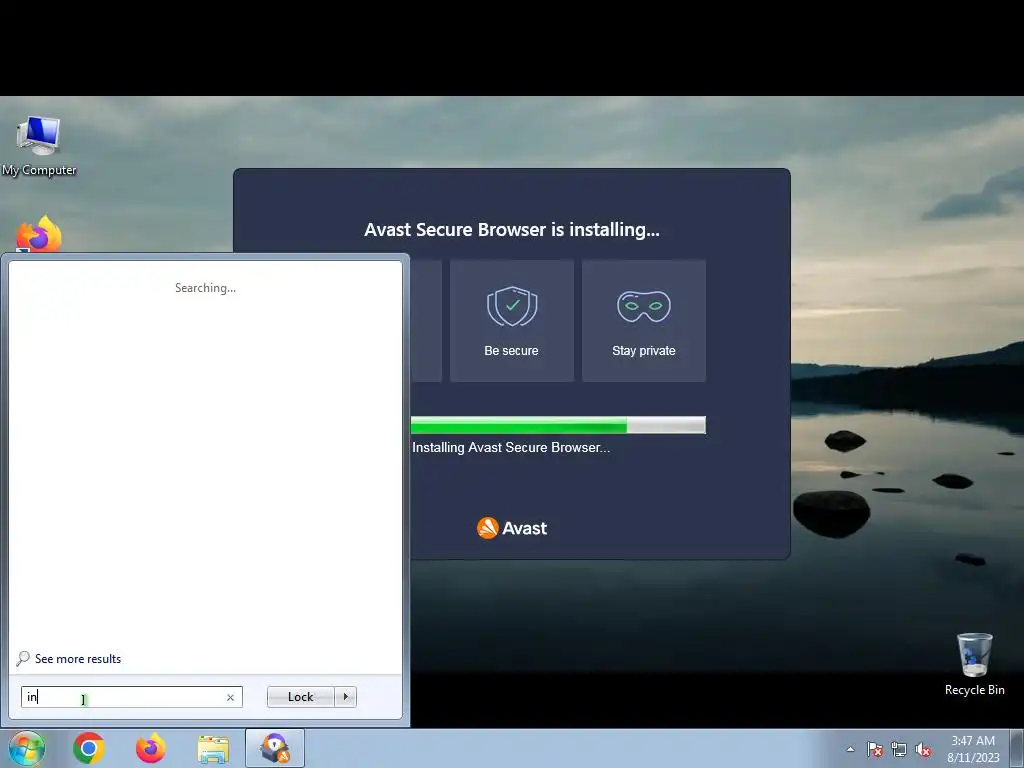Open the Recycle Bin on the desktop
The image size is (1024, 768).
coord(974,664)
